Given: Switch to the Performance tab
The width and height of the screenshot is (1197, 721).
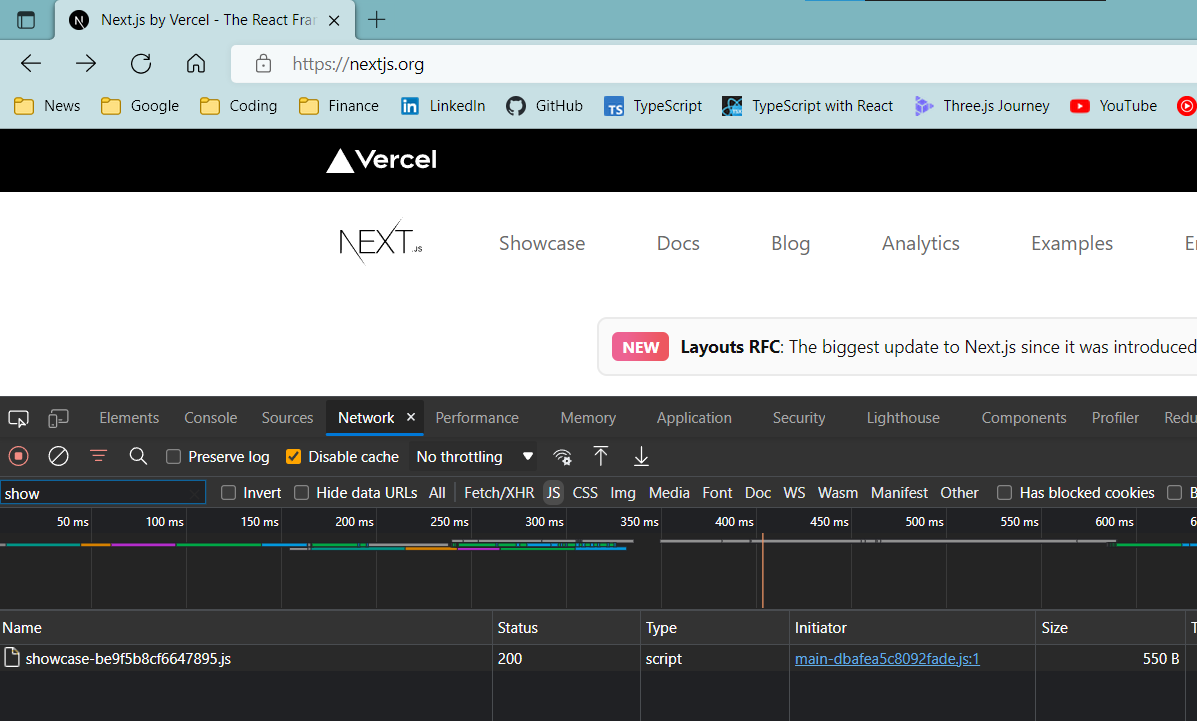Looking at the screenshot, I should pyautogui.click(x=477, y=418).
